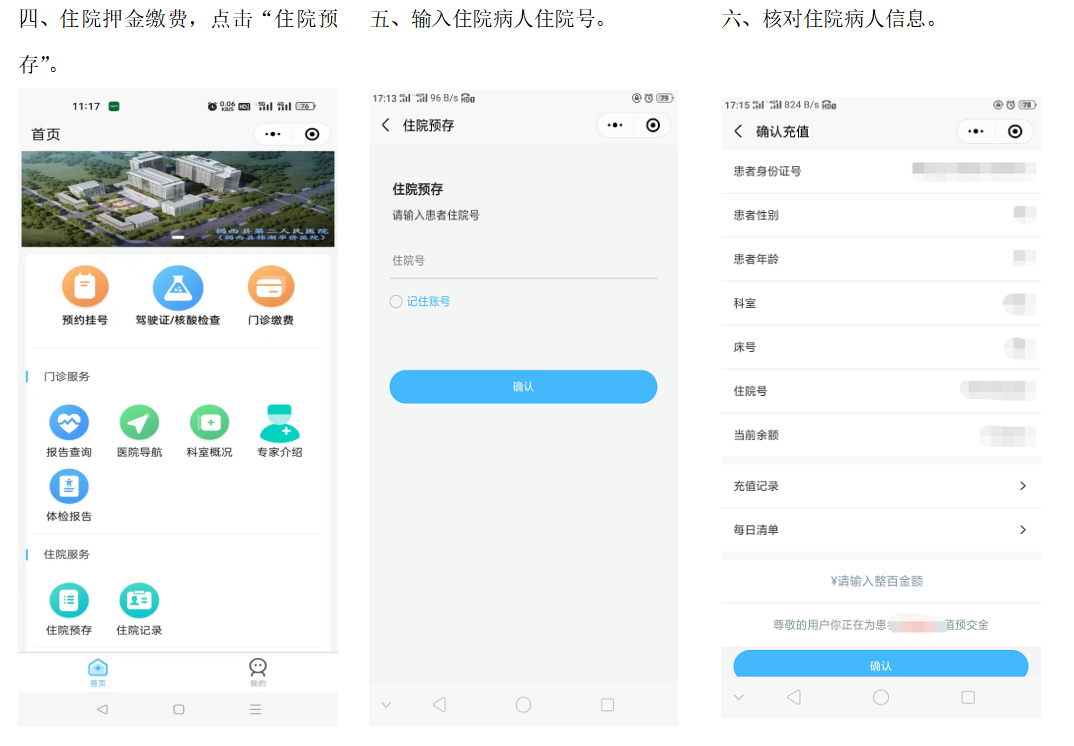The image size is (1074, 746).
Task: Open 体检报告 icon
Action: point(69,487)
